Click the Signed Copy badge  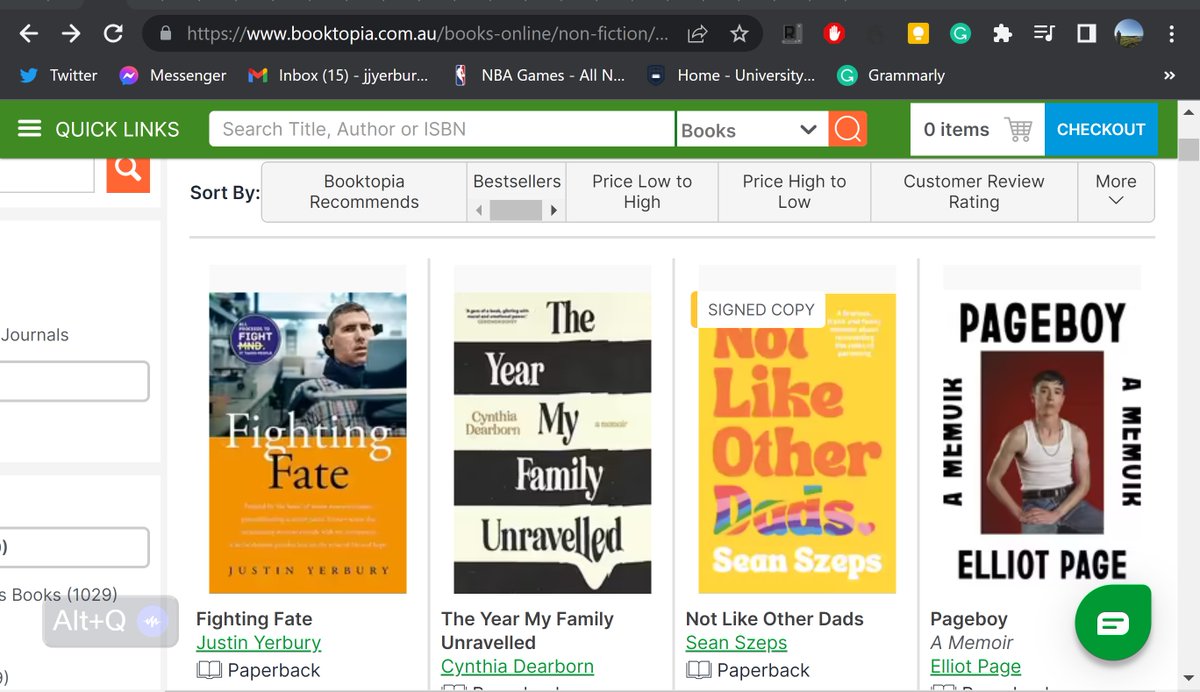coord(759,310)
